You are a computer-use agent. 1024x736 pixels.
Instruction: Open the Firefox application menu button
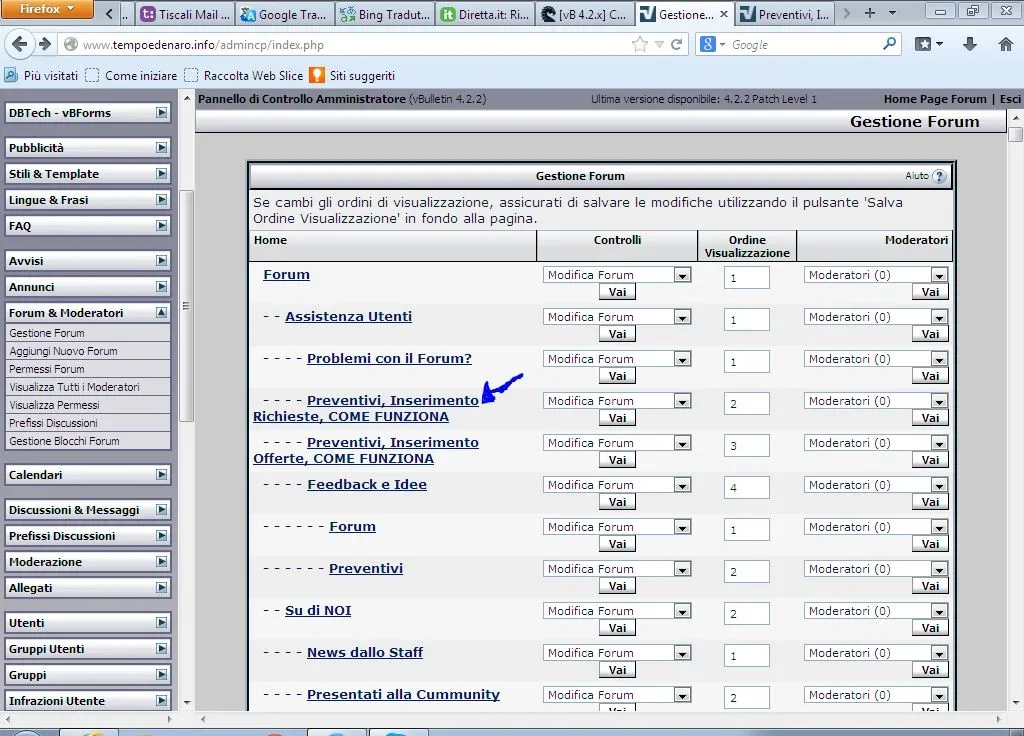coord(47,9)
